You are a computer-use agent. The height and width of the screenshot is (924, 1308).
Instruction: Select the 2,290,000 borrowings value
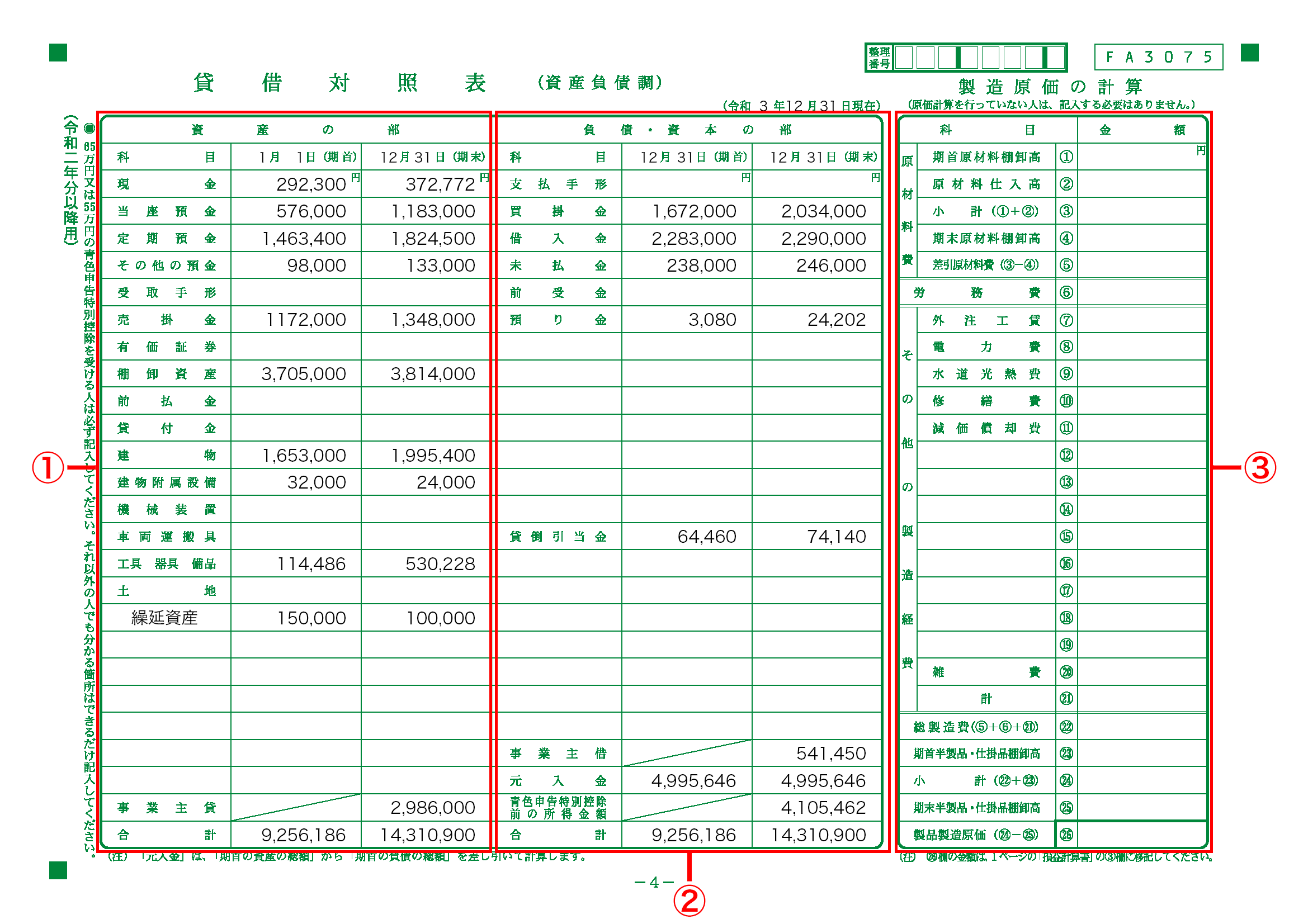coord(824,239)
